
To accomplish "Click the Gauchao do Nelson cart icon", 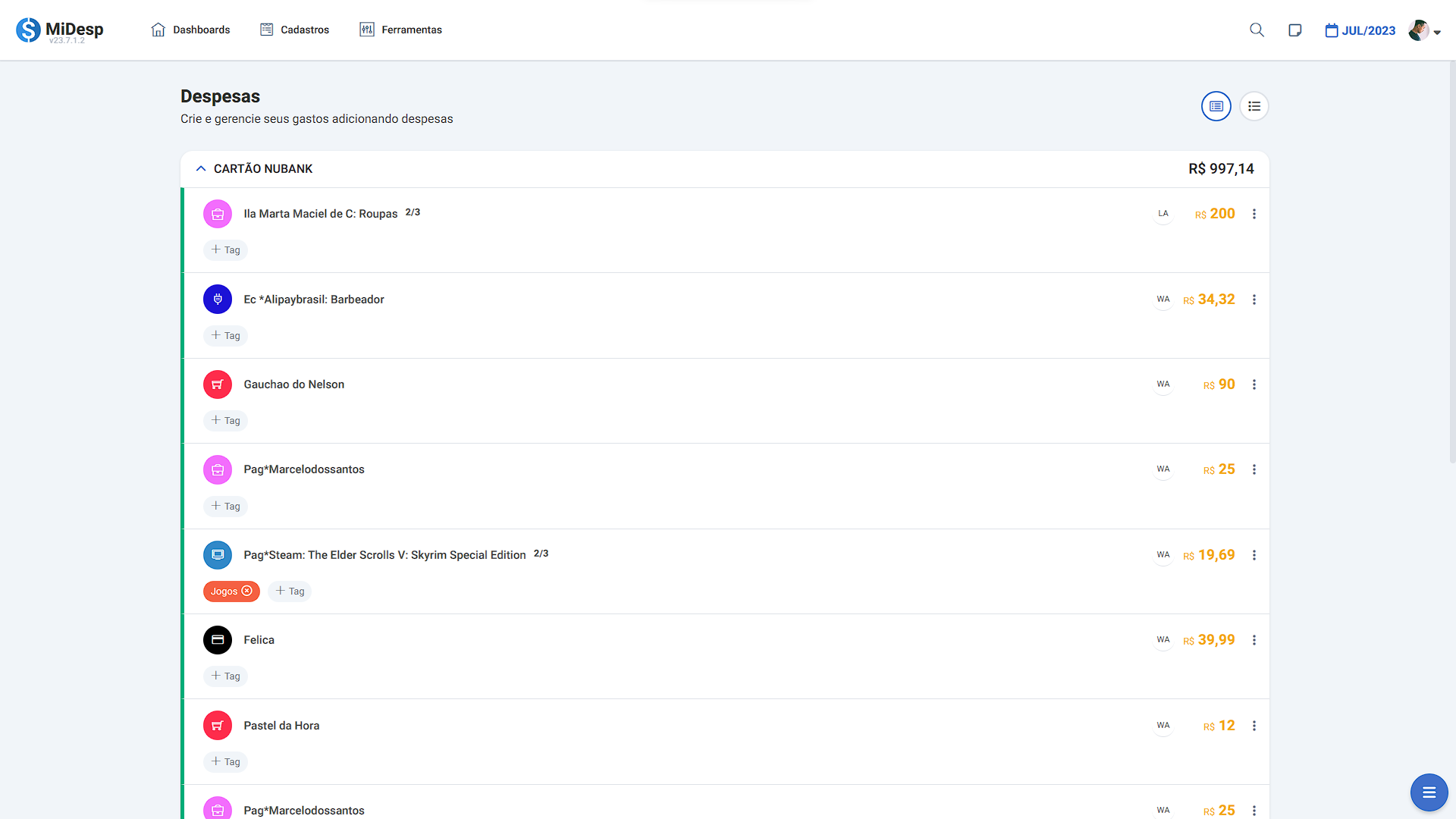I will click(x=218, y=384).
